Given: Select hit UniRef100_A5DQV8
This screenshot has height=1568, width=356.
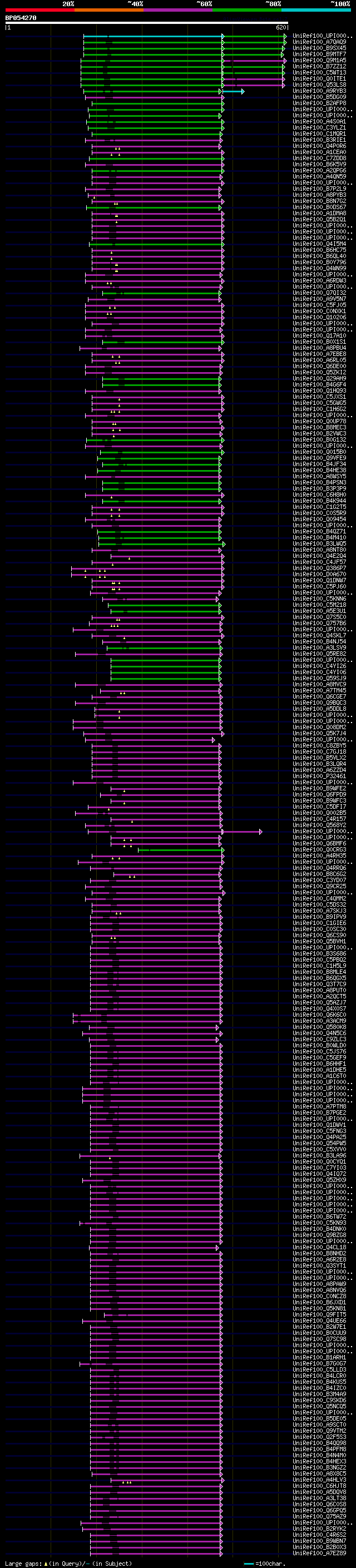Looking at the screenshot, I should pos(319,1492).
